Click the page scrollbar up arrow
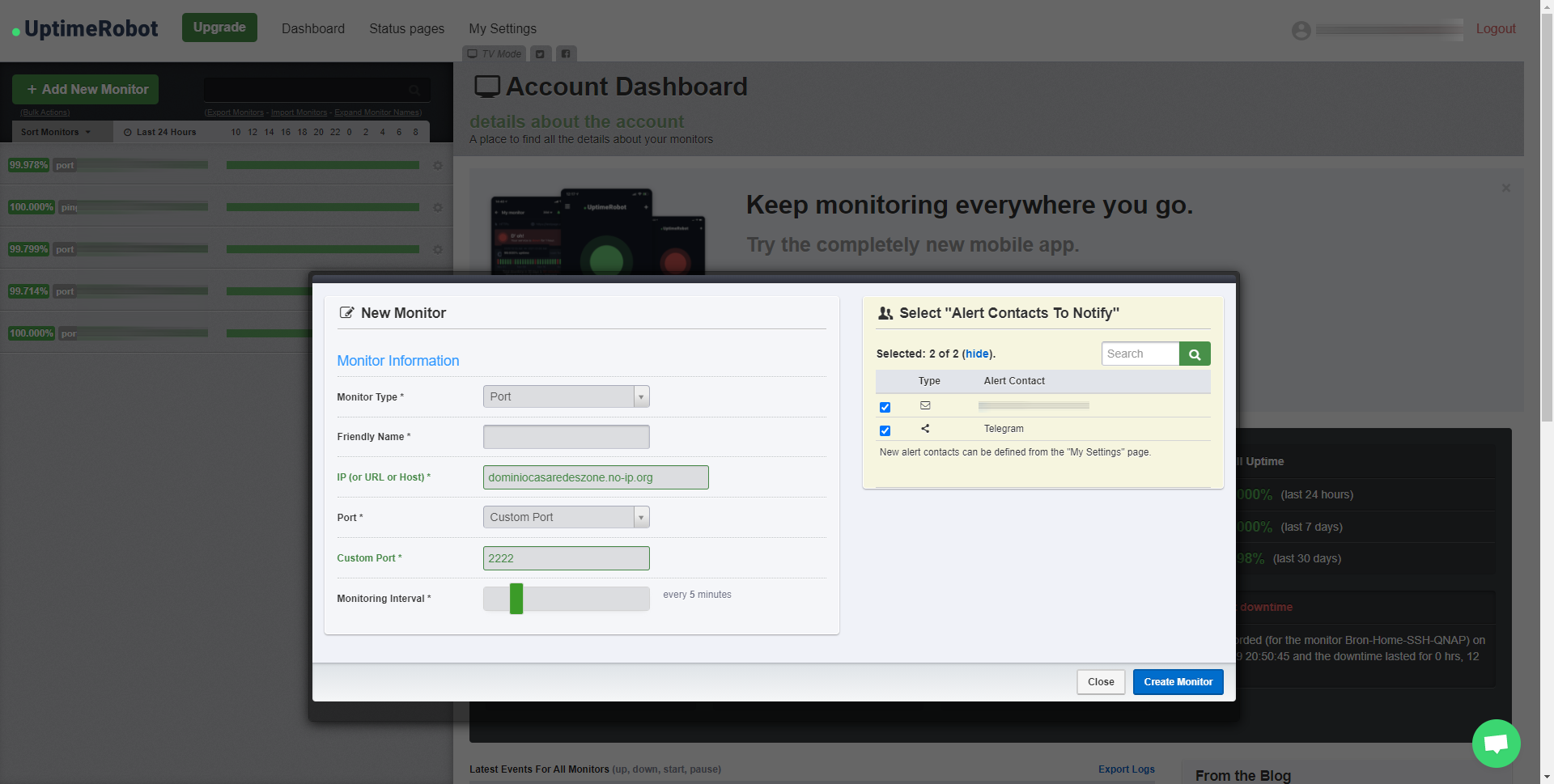The image size is (1554, 784). 1547,6
